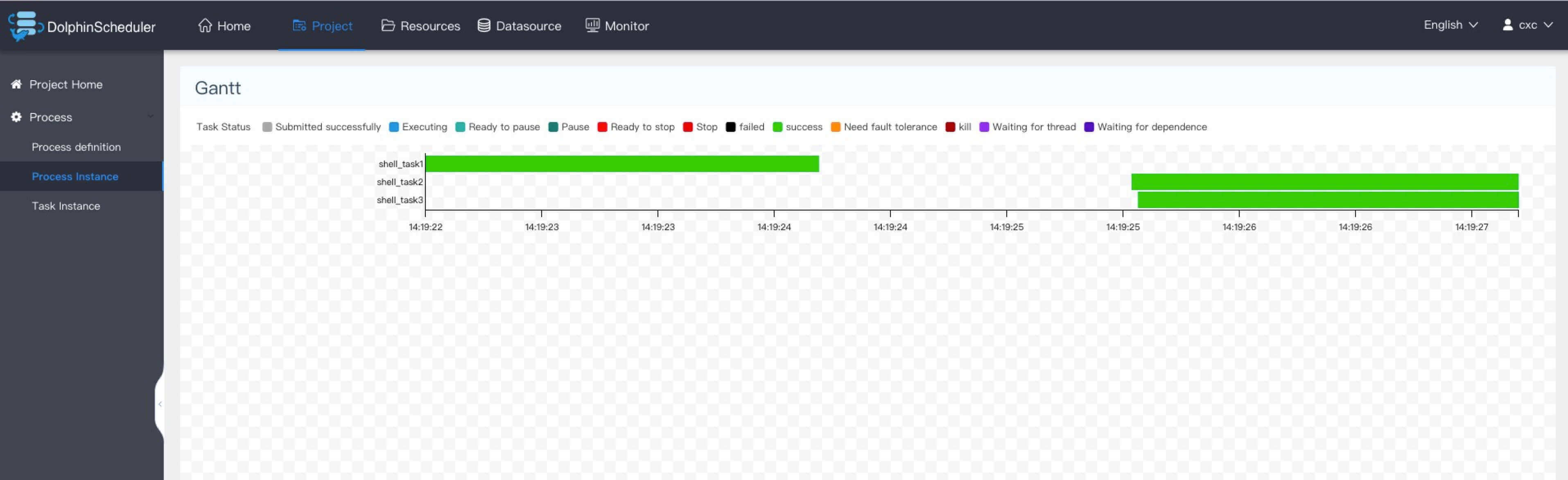Click the user avatar icon
Screen dimensions: 1568x480
point(1508,25)
